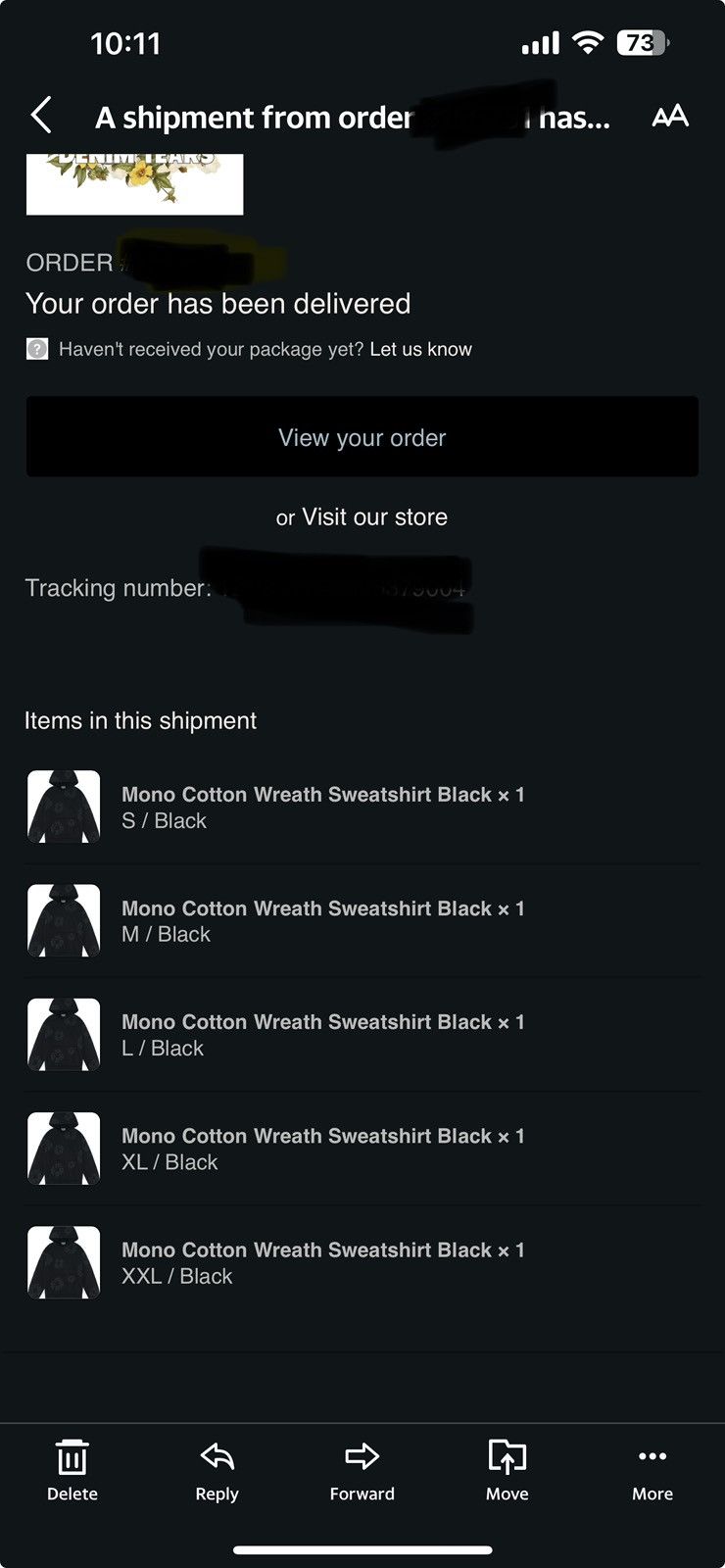Click the View your order button
The image size is (725, 1568).
362,437
